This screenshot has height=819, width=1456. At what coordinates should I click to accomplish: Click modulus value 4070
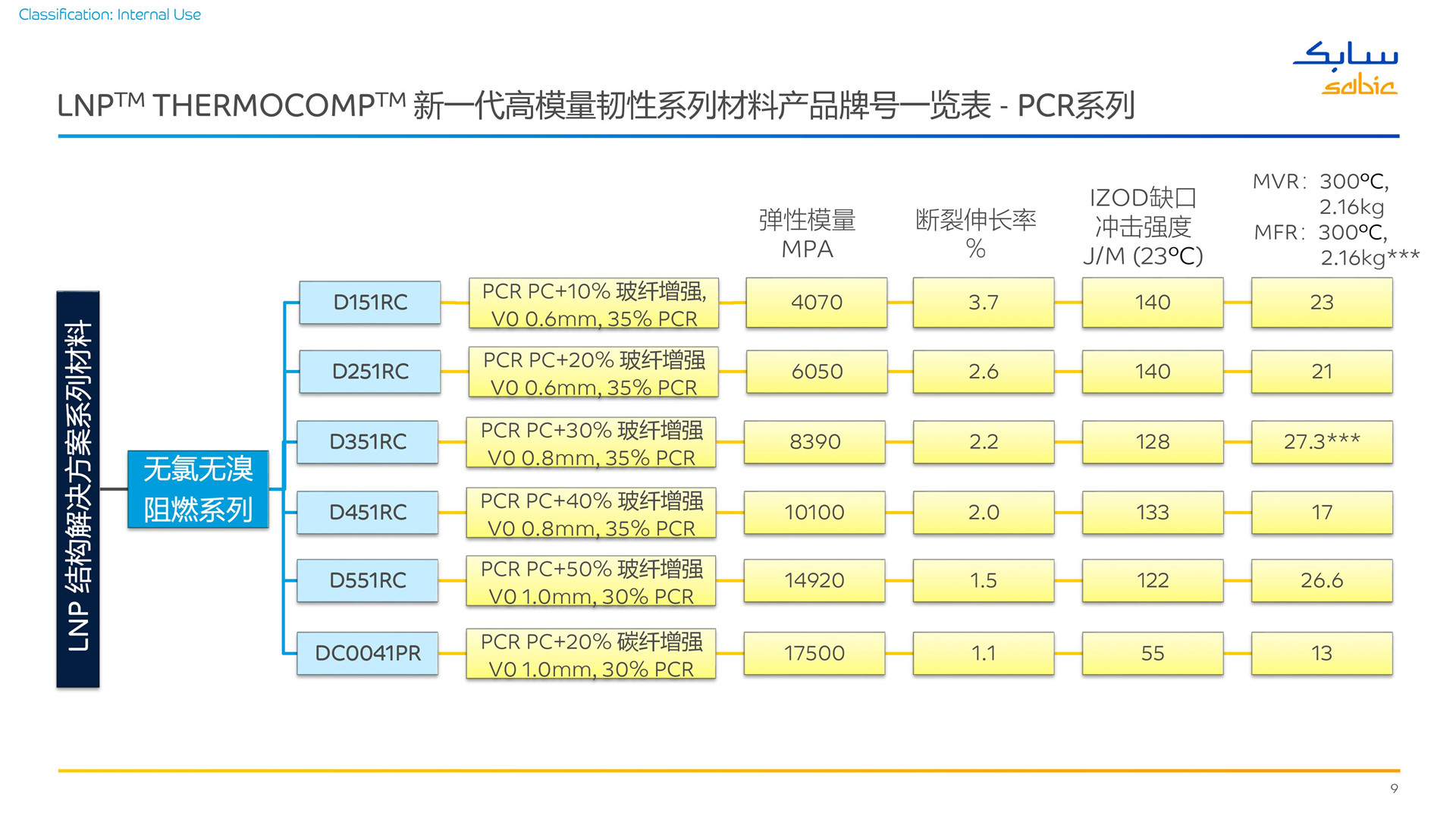click(x=817, y=303)
